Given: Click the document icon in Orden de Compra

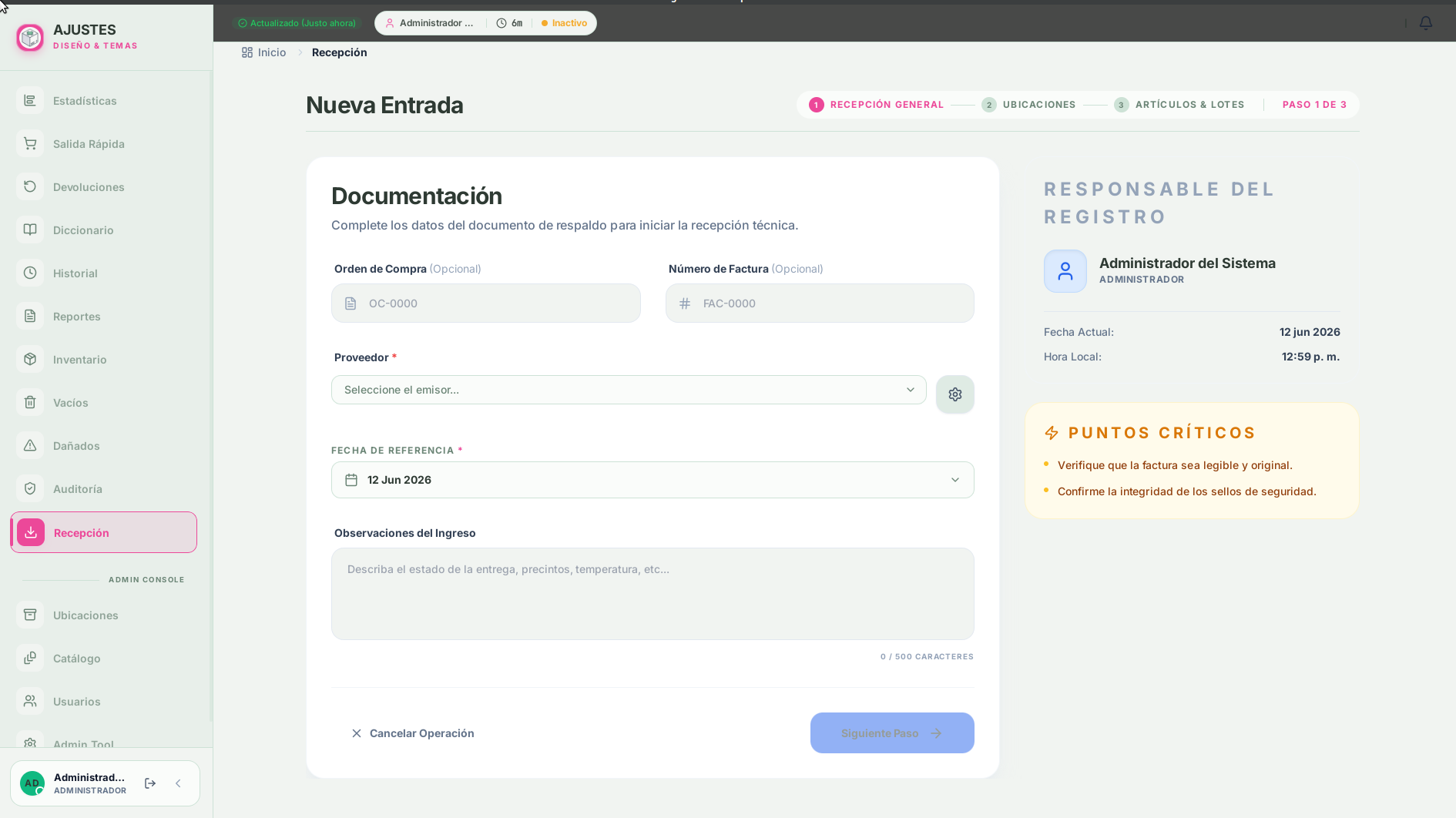Looking at the screenshot, I should [351, 303].
